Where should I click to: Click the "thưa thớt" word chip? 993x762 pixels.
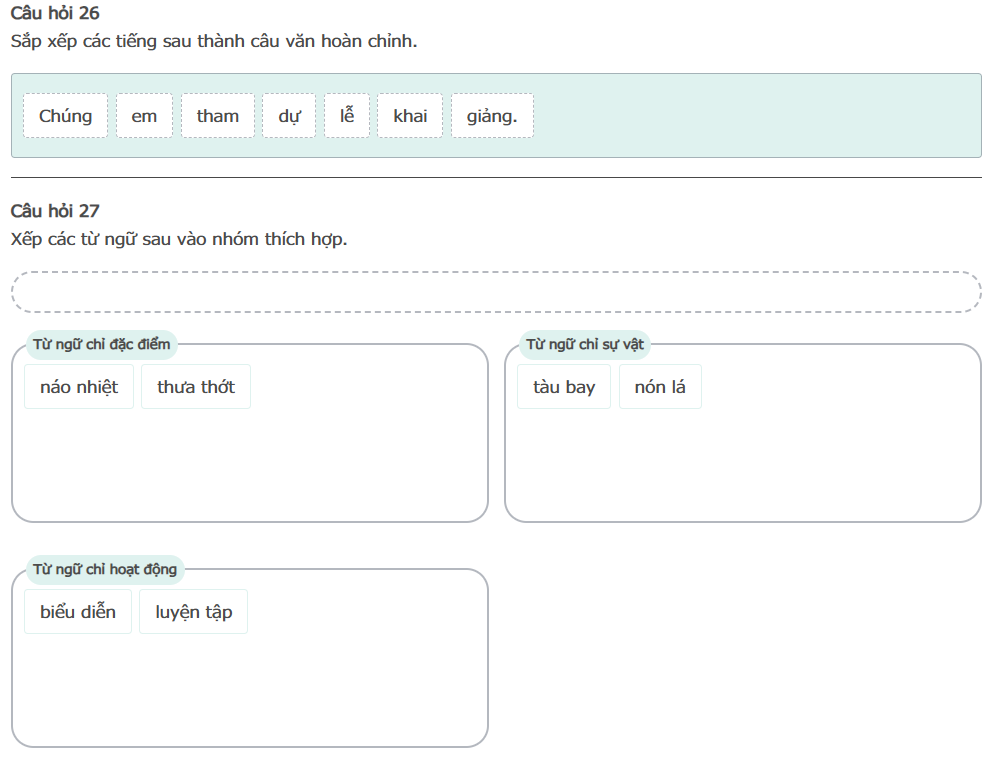(196, 387)
